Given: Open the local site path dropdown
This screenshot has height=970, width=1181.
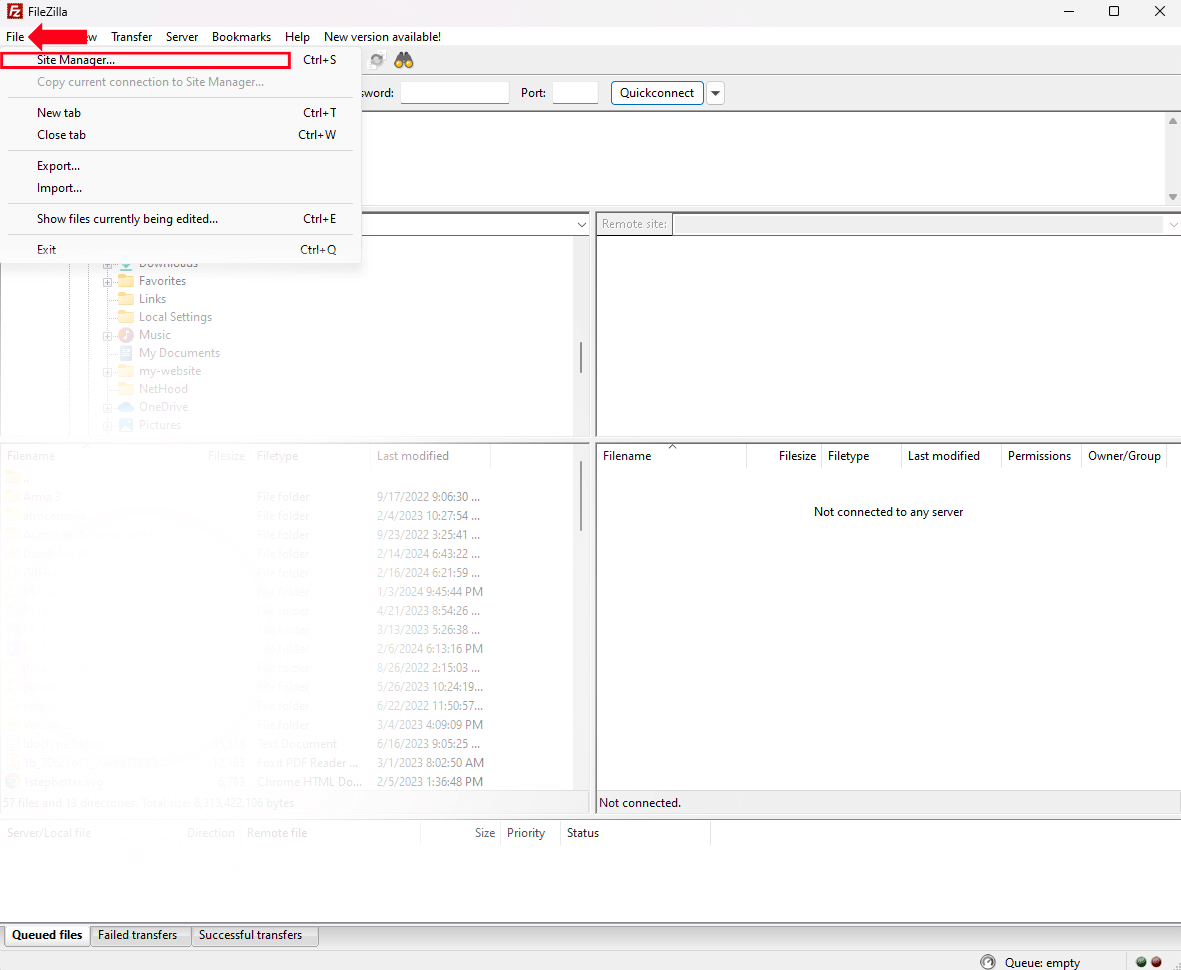Looking at the screenshot, I should (581, 224).
